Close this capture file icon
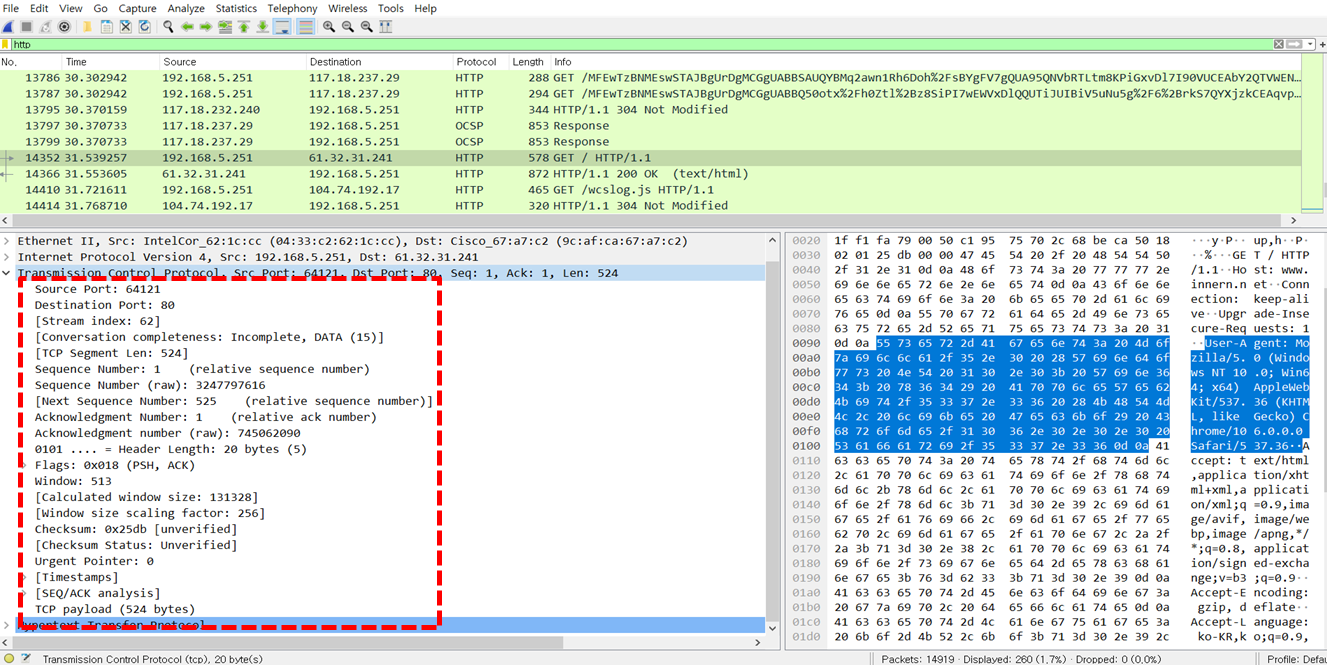The width and height of the screenshot is (1327, 665). 125,27
